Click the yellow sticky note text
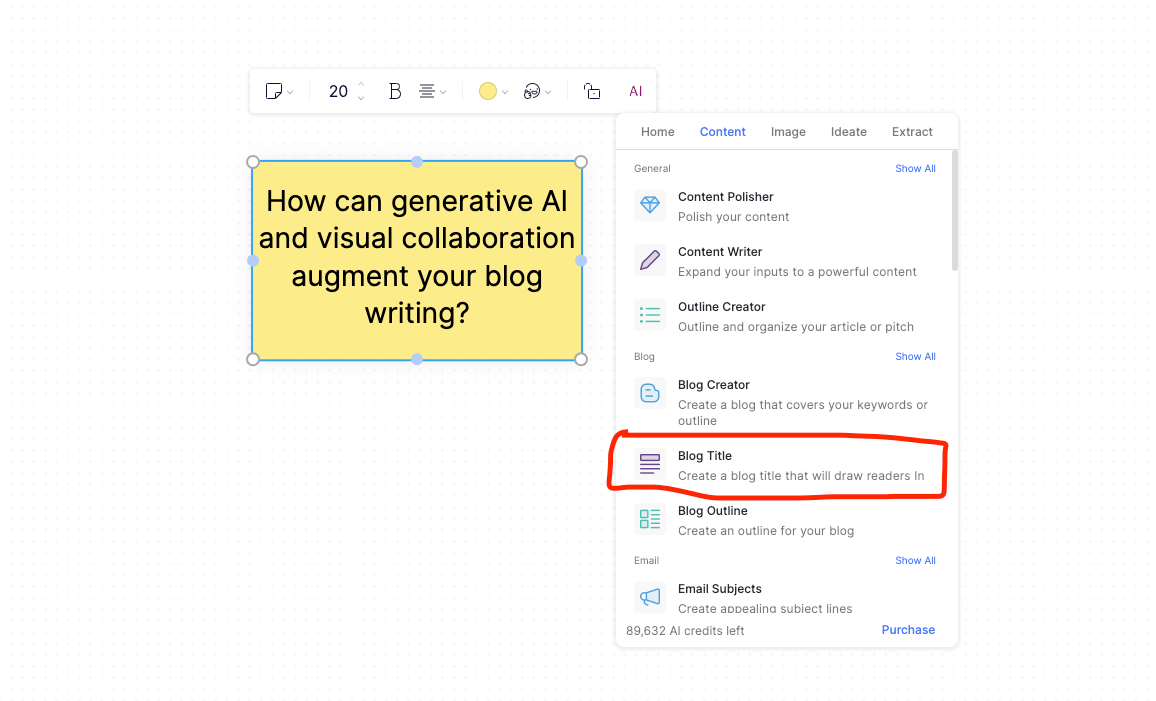Viewport: 1156px width, 701px height. [x=417, y=257]
